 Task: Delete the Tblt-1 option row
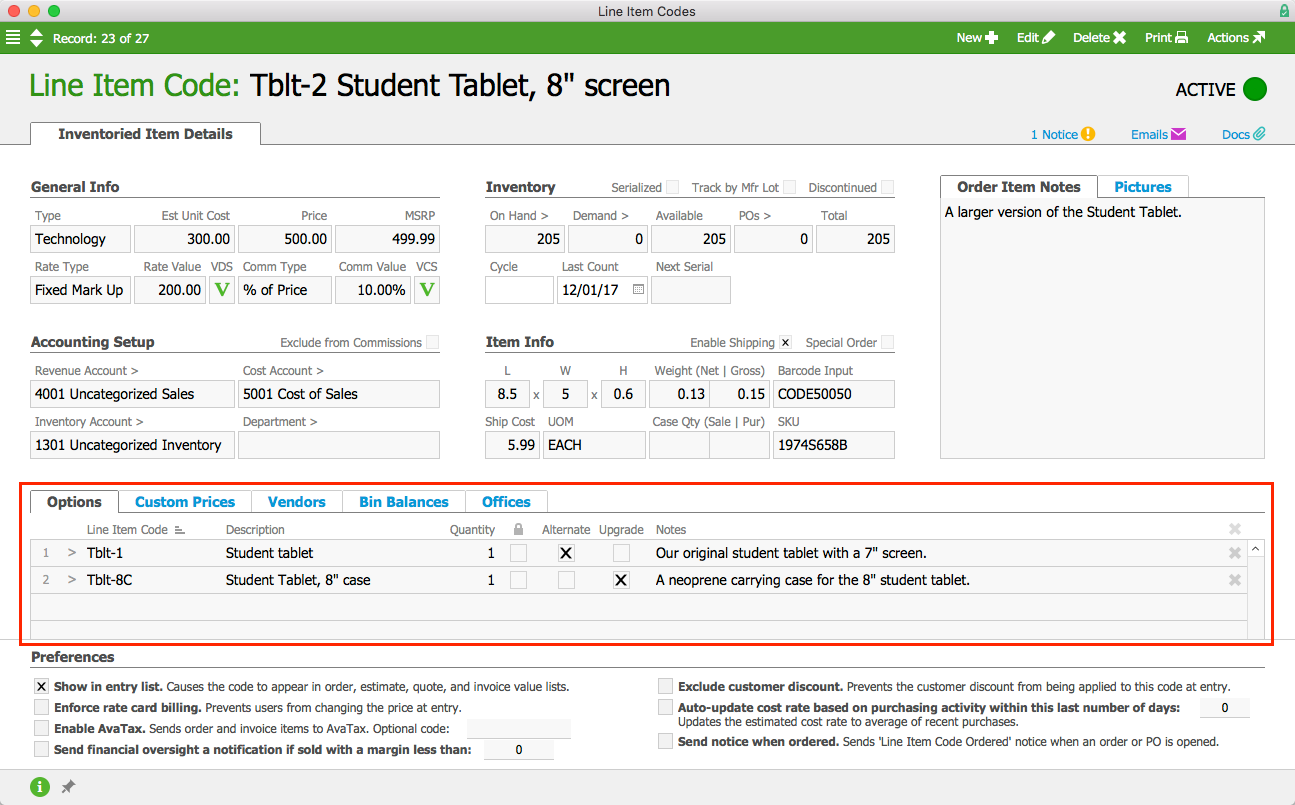click(1235, 553)
